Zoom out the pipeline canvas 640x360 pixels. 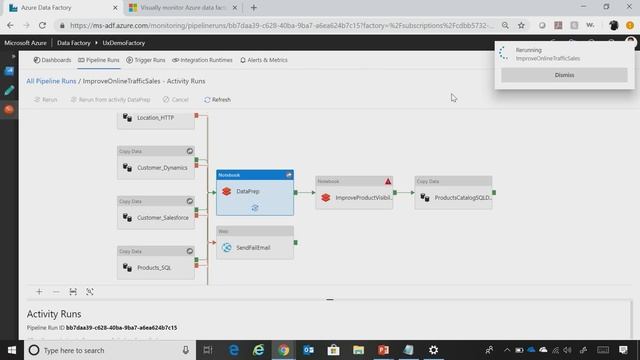tap(56, 292)
